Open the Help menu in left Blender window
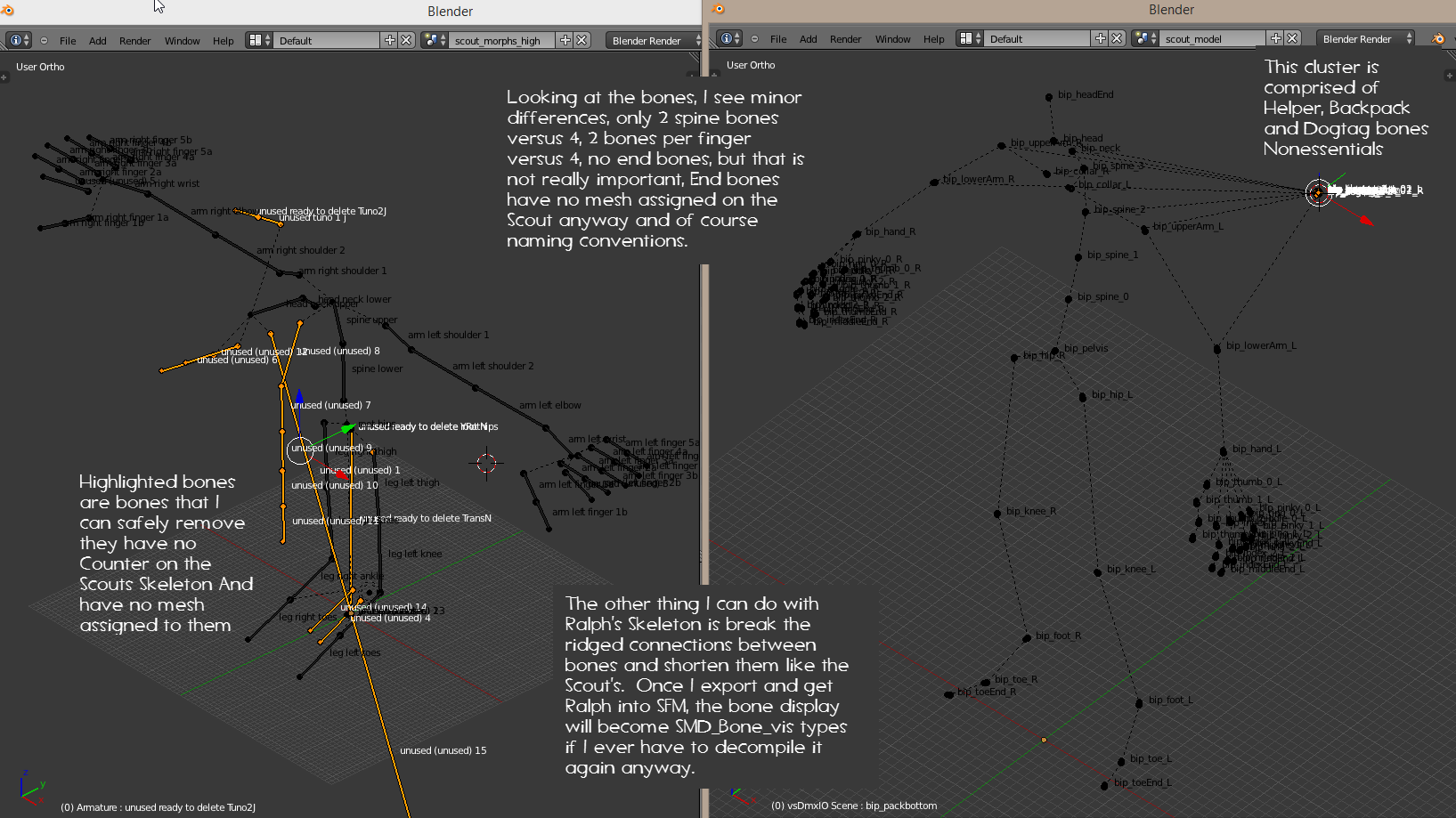Screen dimensions: 1456x818 (224, 41)
